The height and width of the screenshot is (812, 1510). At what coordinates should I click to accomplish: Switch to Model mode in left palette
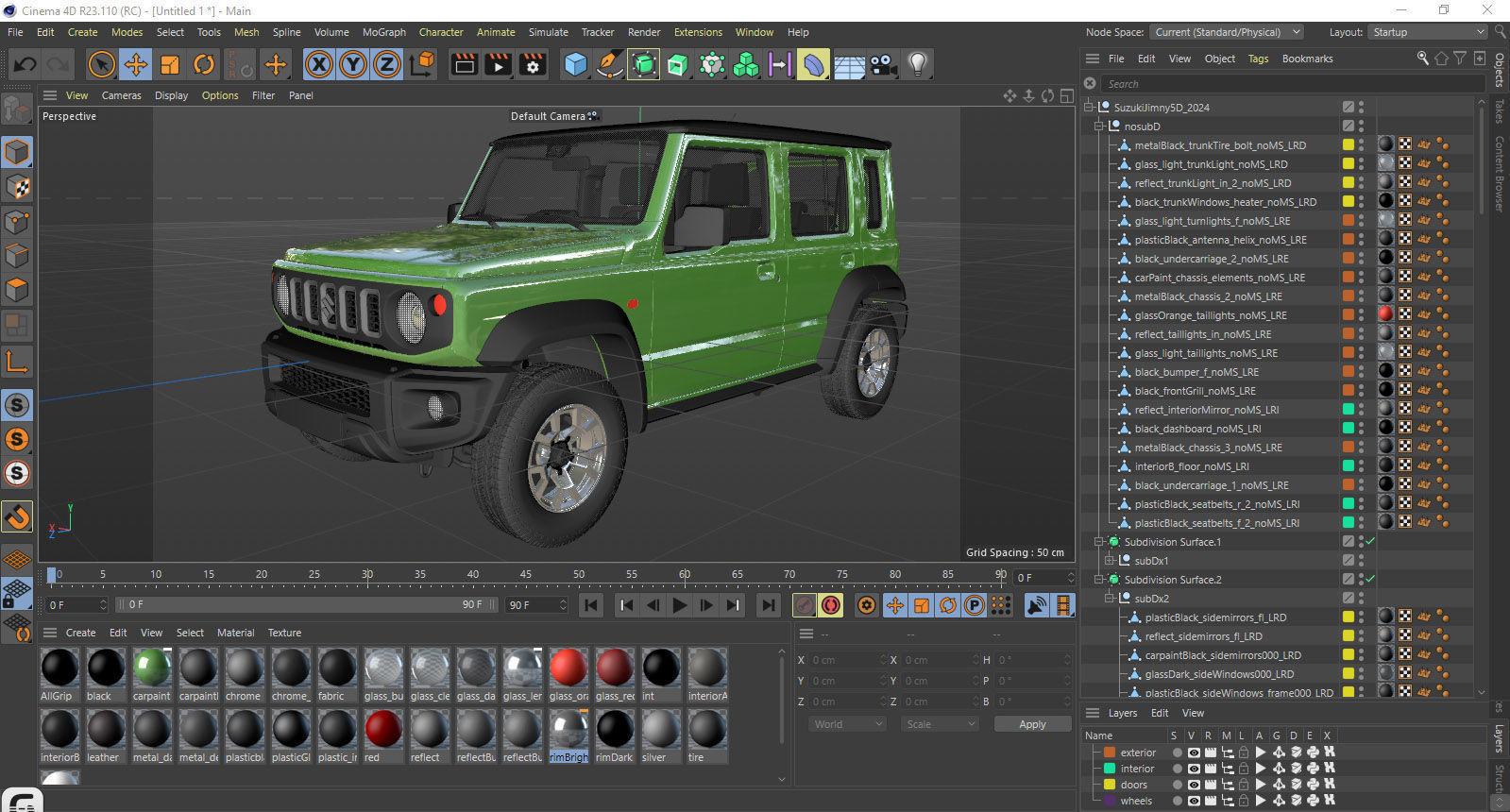click(x=17, y=152)
